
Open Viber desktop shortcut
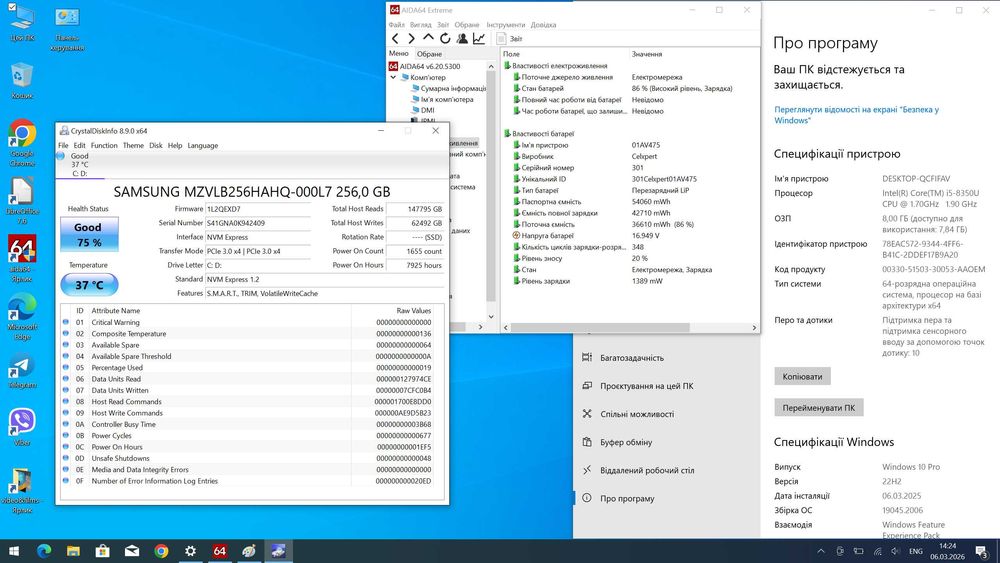22,427
